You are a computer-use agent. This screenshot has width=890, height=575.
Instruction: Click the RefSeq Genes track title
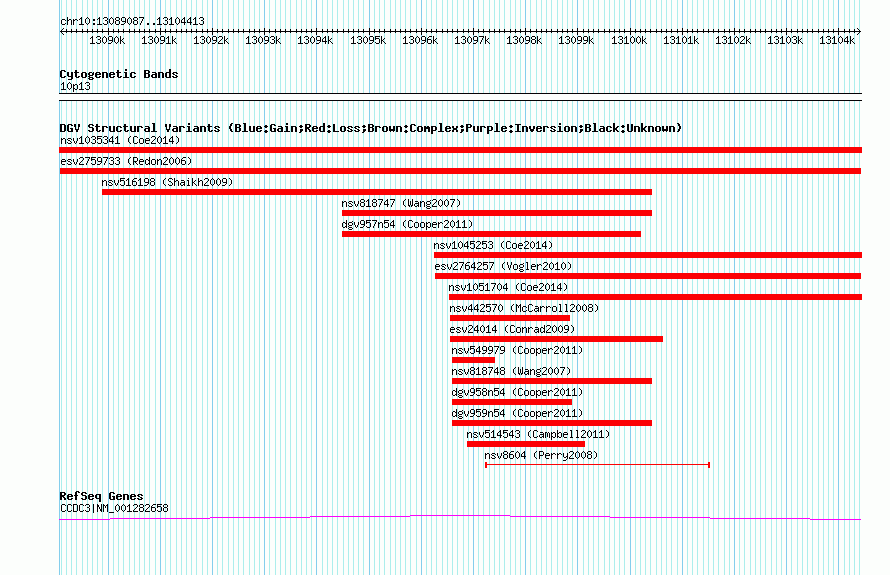pyautogui.click(x=101, y=496)
